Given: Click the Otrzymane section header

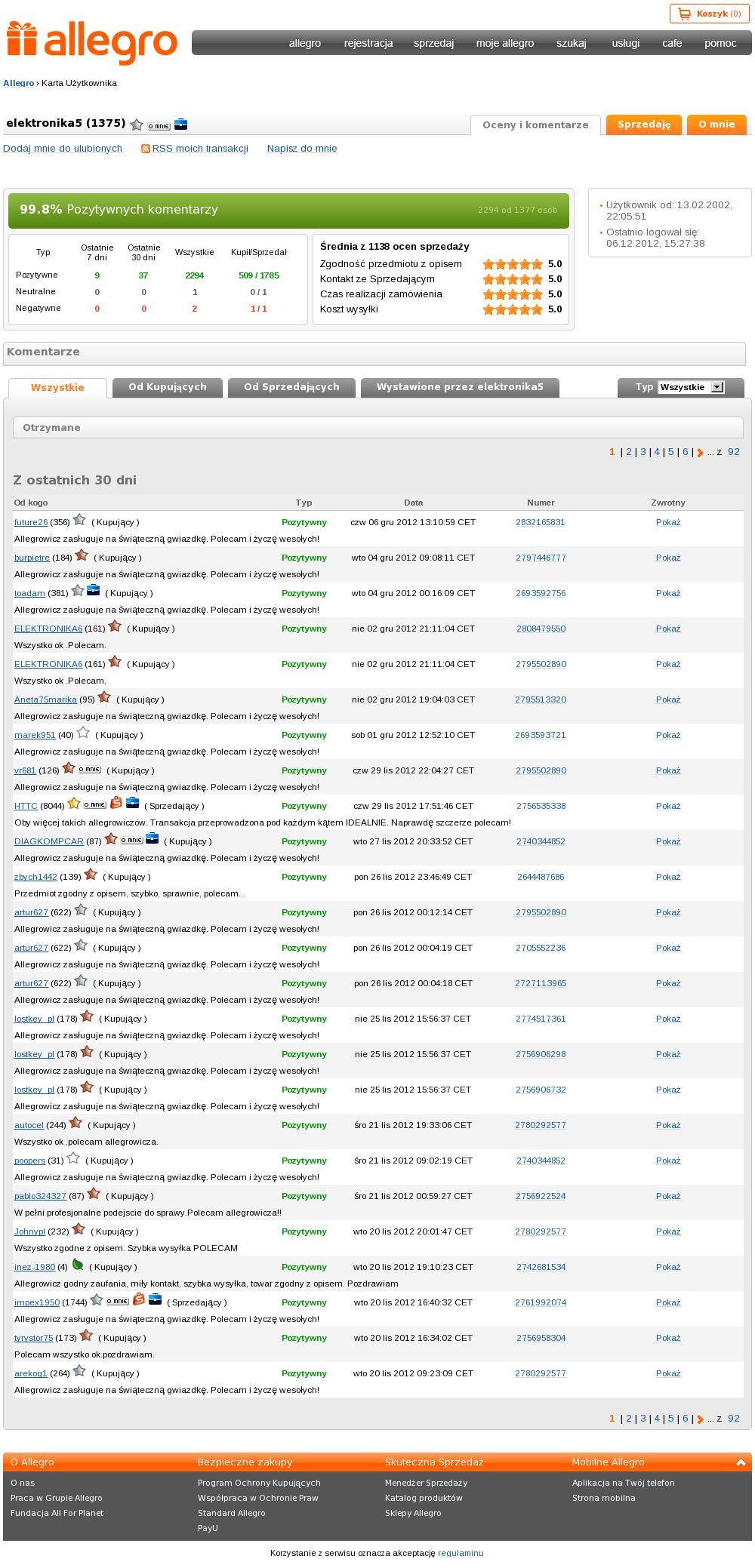Looking at the screenshot, I should coord(378,428).
